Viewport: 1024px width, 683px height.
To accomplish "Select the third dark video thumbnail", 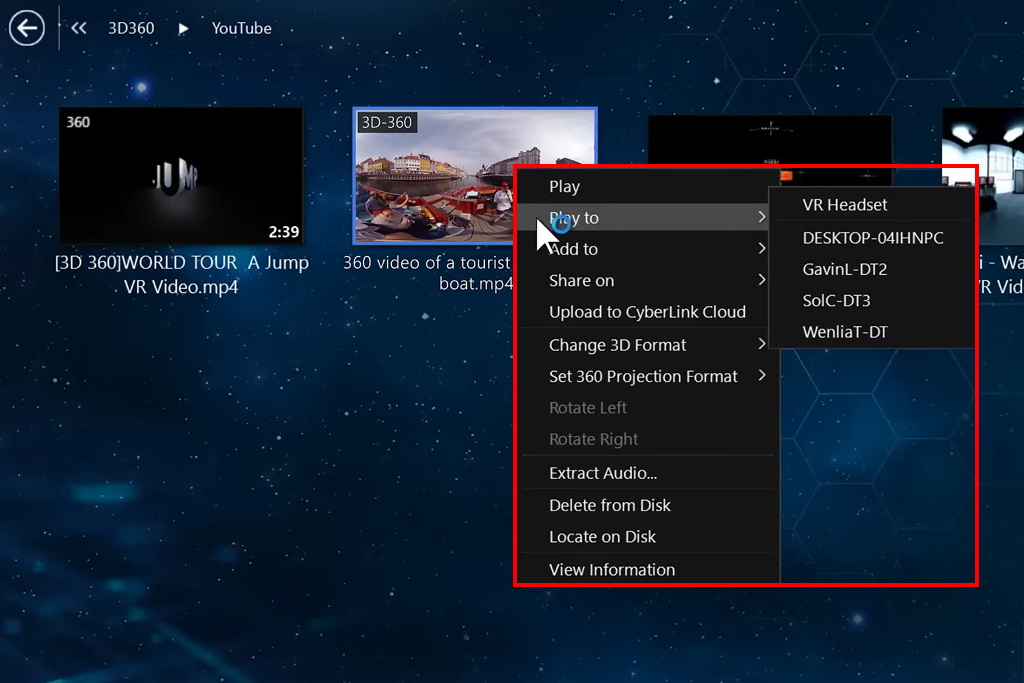I will (x=769, y=140).
